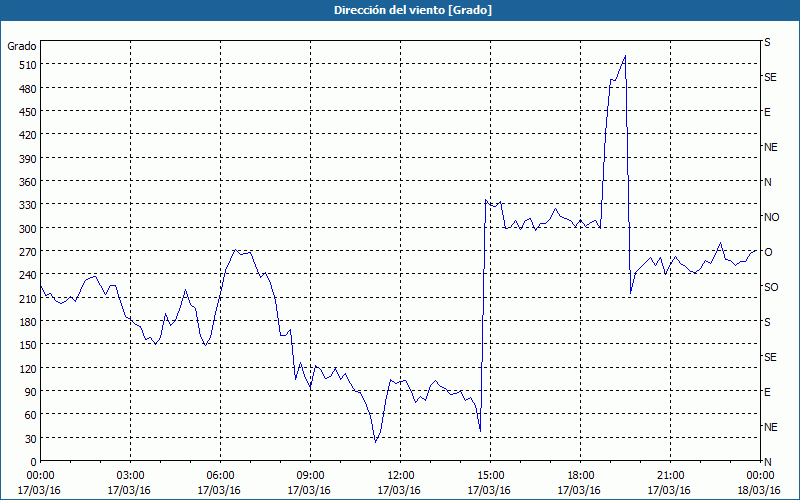Click the line's local peak at 270 near 06:30
This screenshot has height=500, width=800.
(235, 250)
